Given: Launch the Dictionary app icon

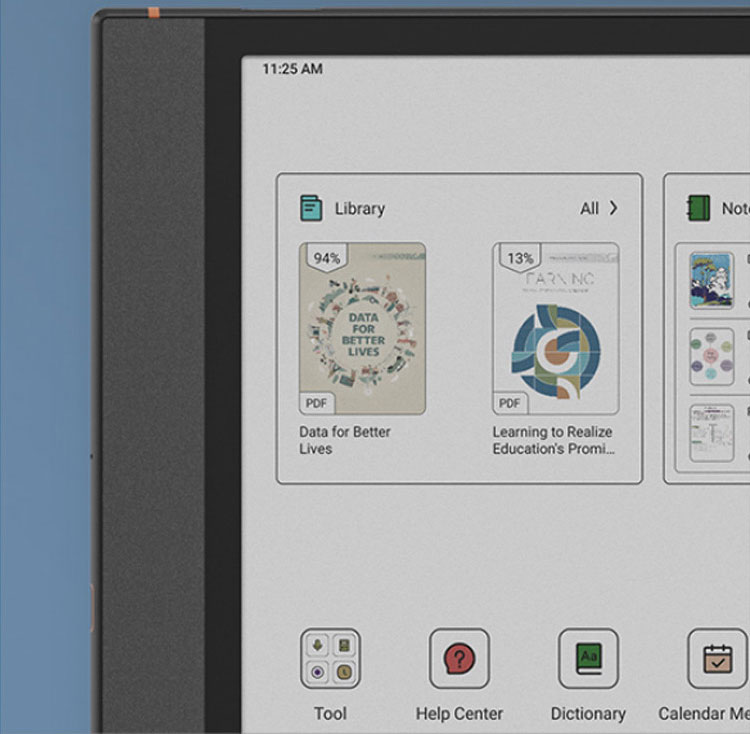Looking at the screenshot, I should [x=588, y=658].
